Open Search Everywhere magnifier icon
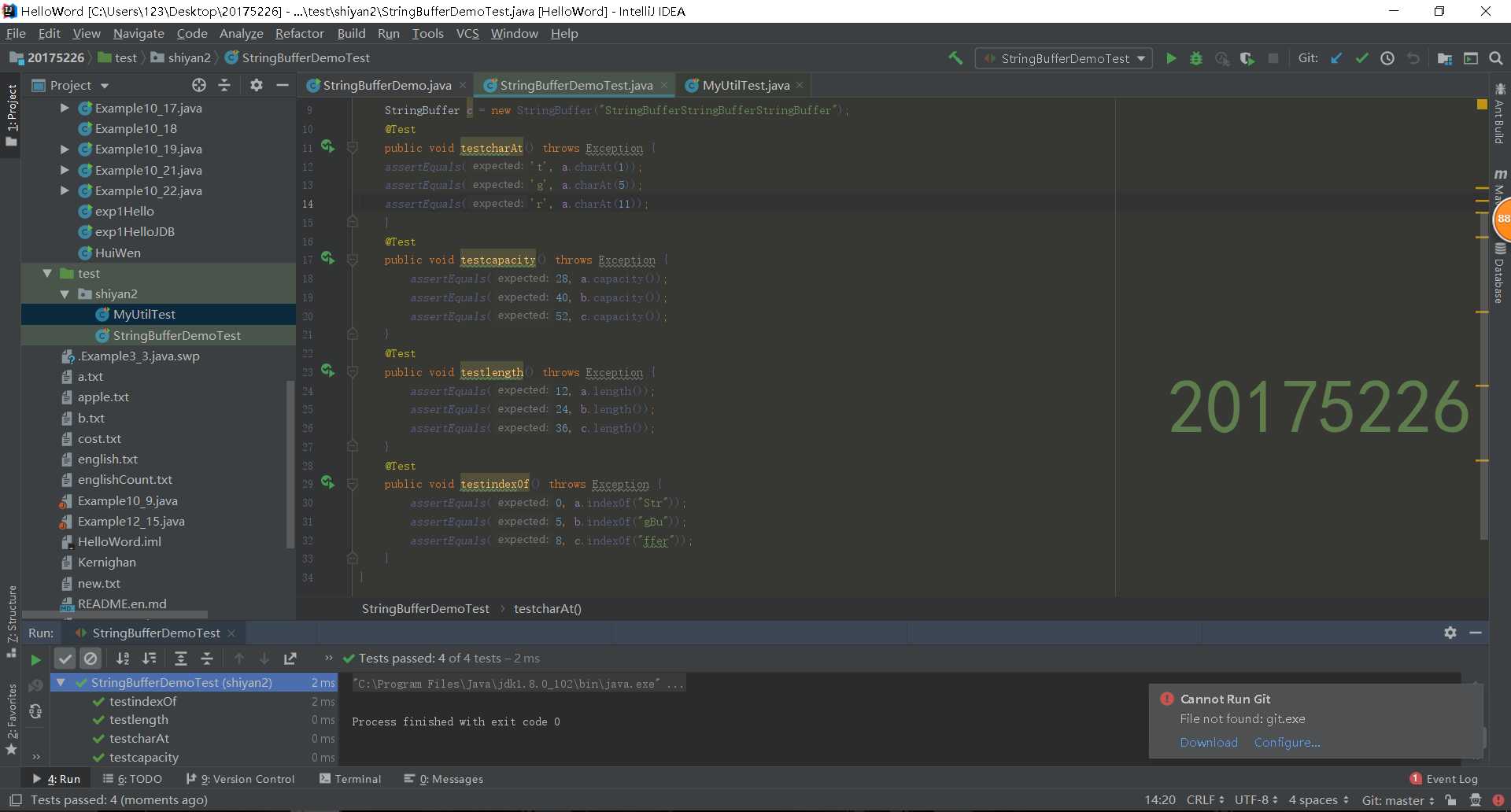The image size is (1511, 812). click(1496, 58)
